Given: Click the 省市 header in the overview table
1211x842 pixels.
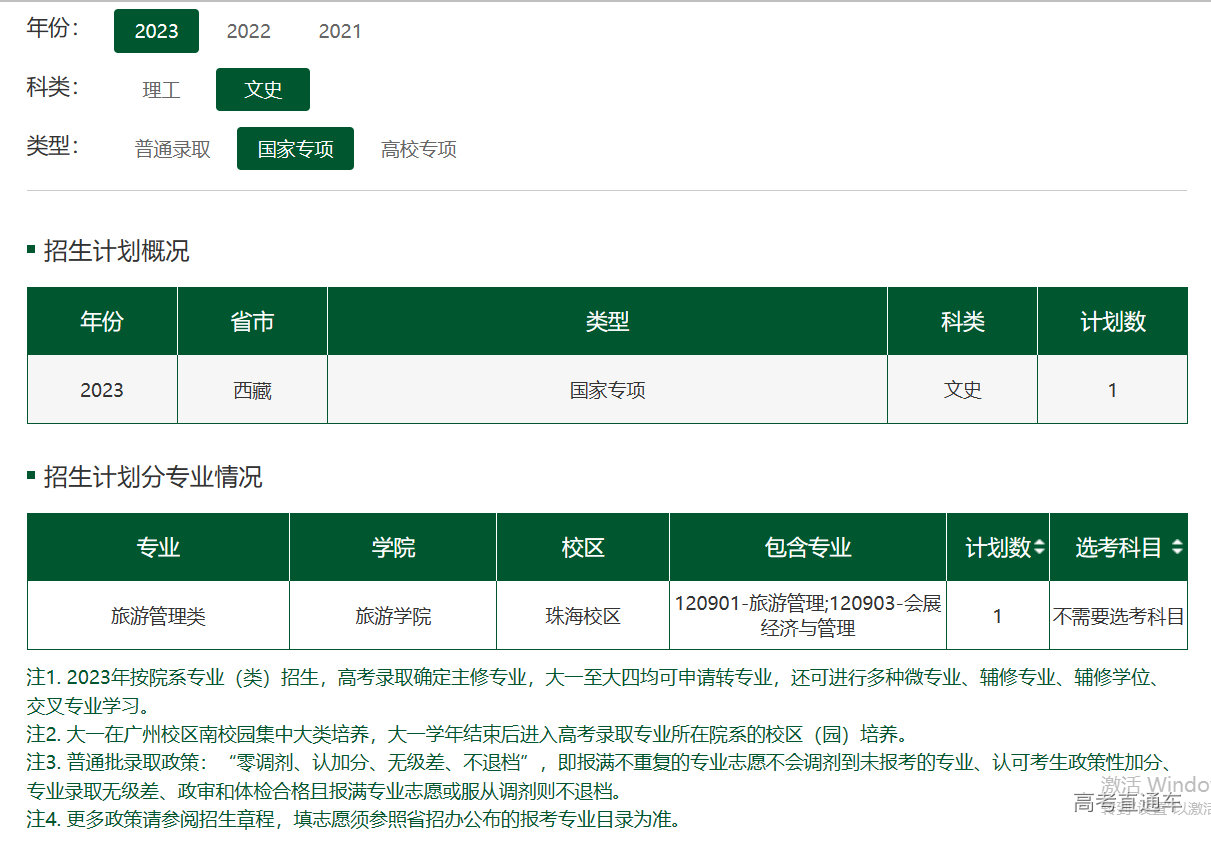Looking at the screenshot, I should 252,322.
